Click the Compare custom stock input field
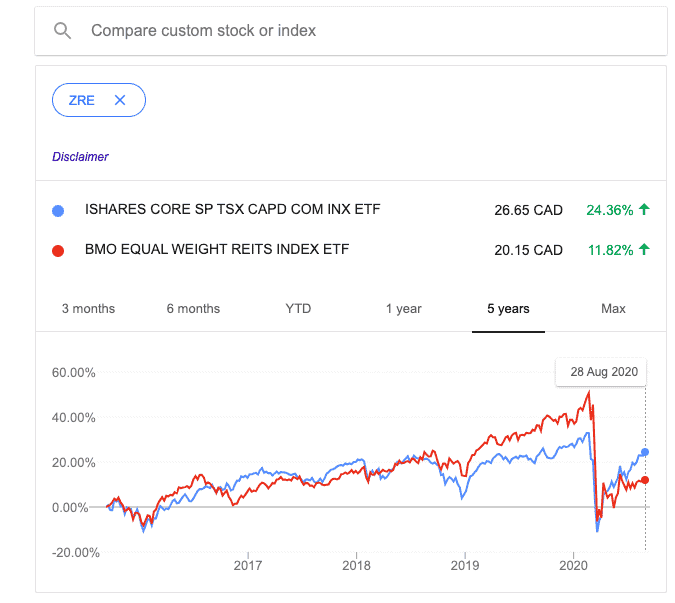Image resolution: width=675 pixels, height=603 pixels. coord(351,31)
